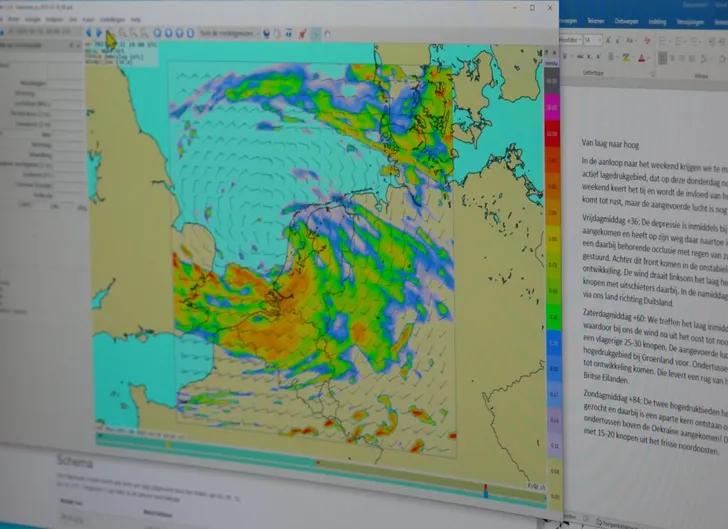
Task: Expand the font name combo box
Action: [579, 39]
